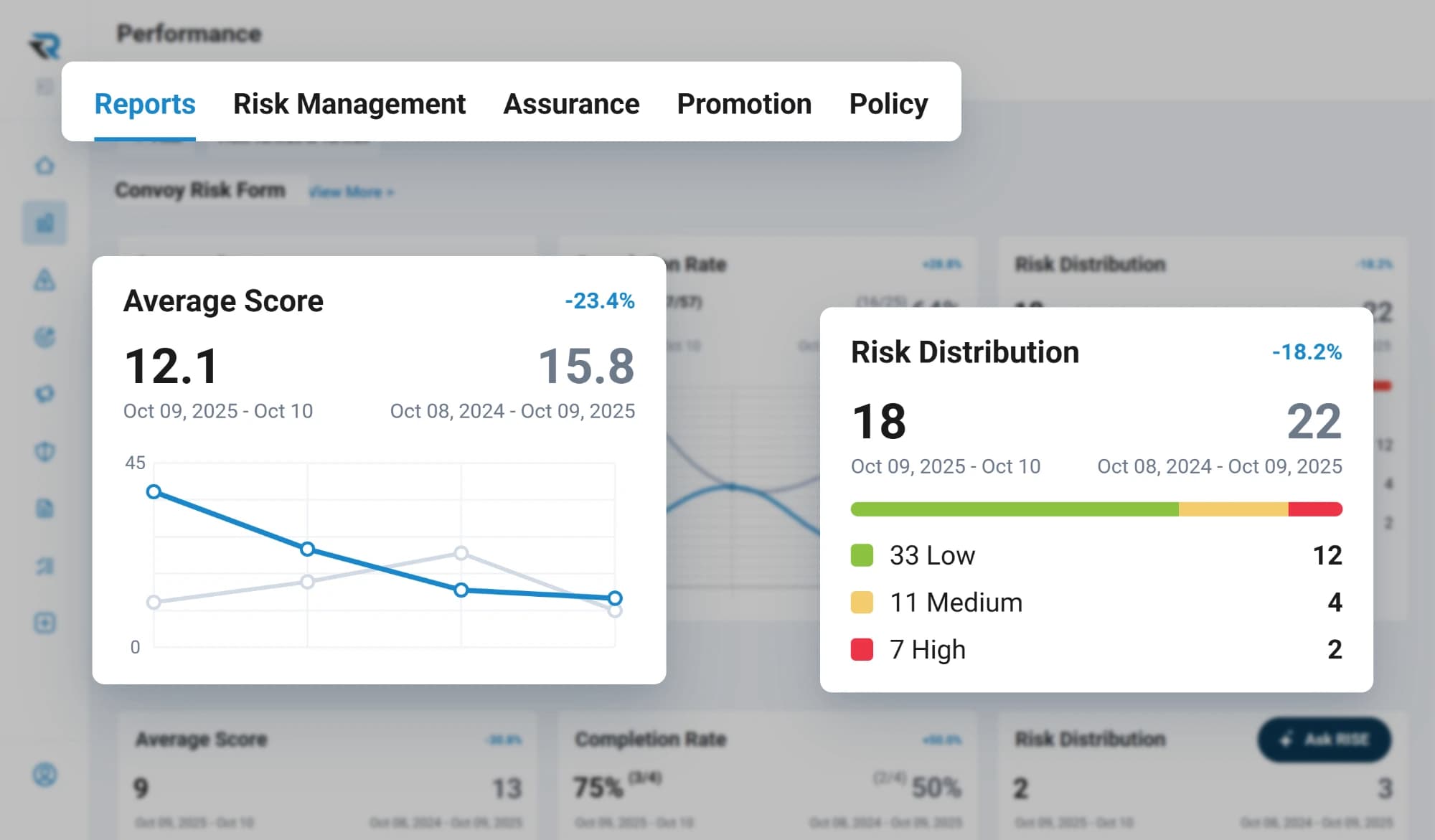Click the small panel toggle icon below logo
This screenshot has width=1435, height=840.
pos(44,88)
